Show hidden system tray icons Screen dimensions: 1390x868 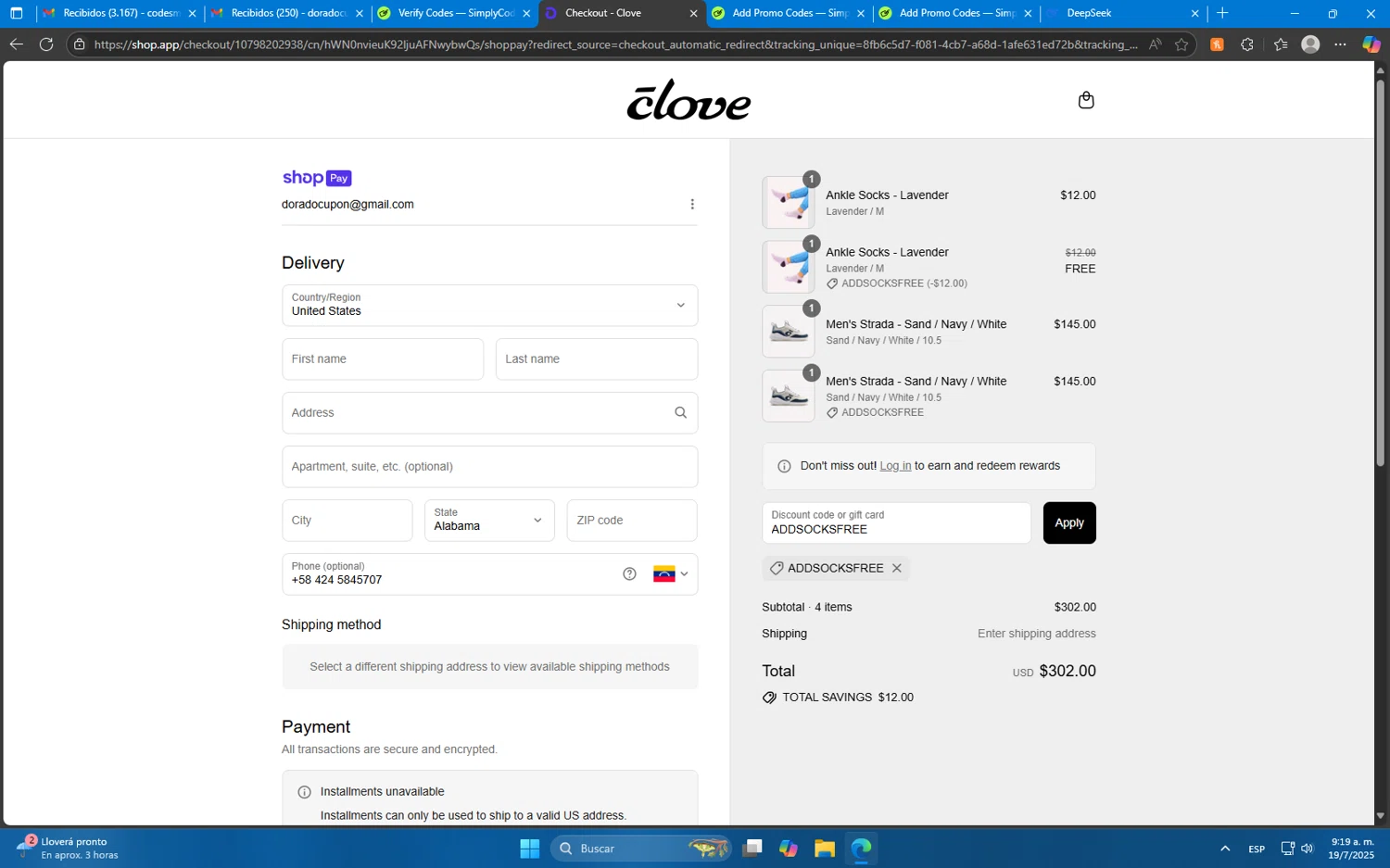pyautogui.click(x=1225, y=849)
